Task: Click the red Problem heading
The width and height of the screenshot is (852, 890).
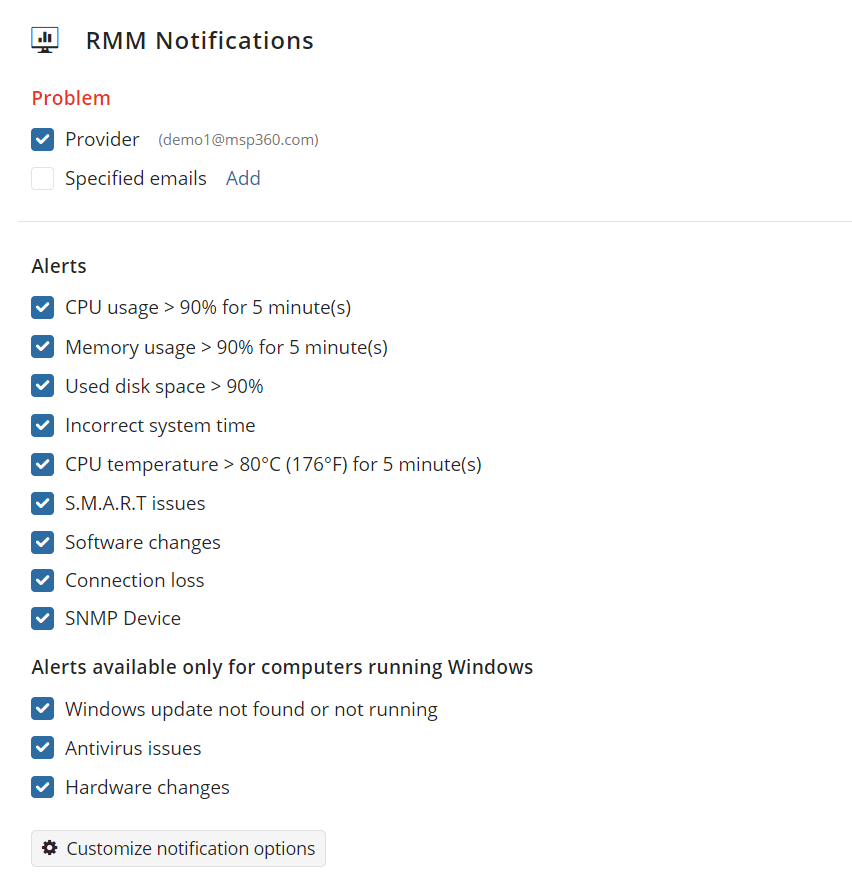Action: 71,98
